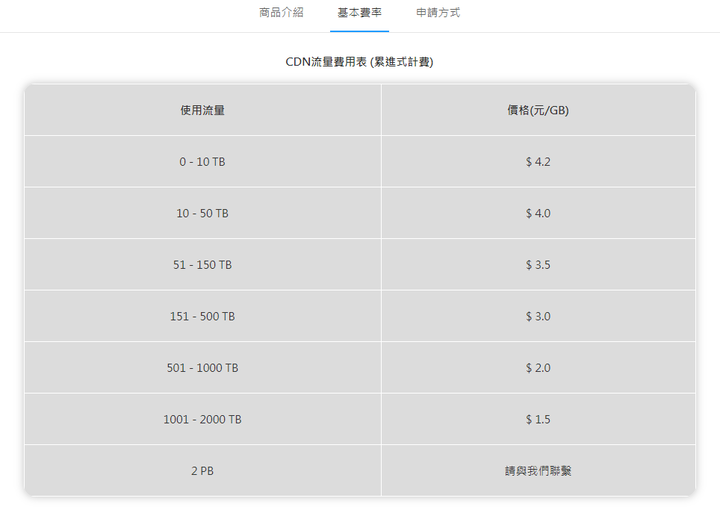Select the $ 4.2 price cell
720x510 pixels.
point(538,162)
